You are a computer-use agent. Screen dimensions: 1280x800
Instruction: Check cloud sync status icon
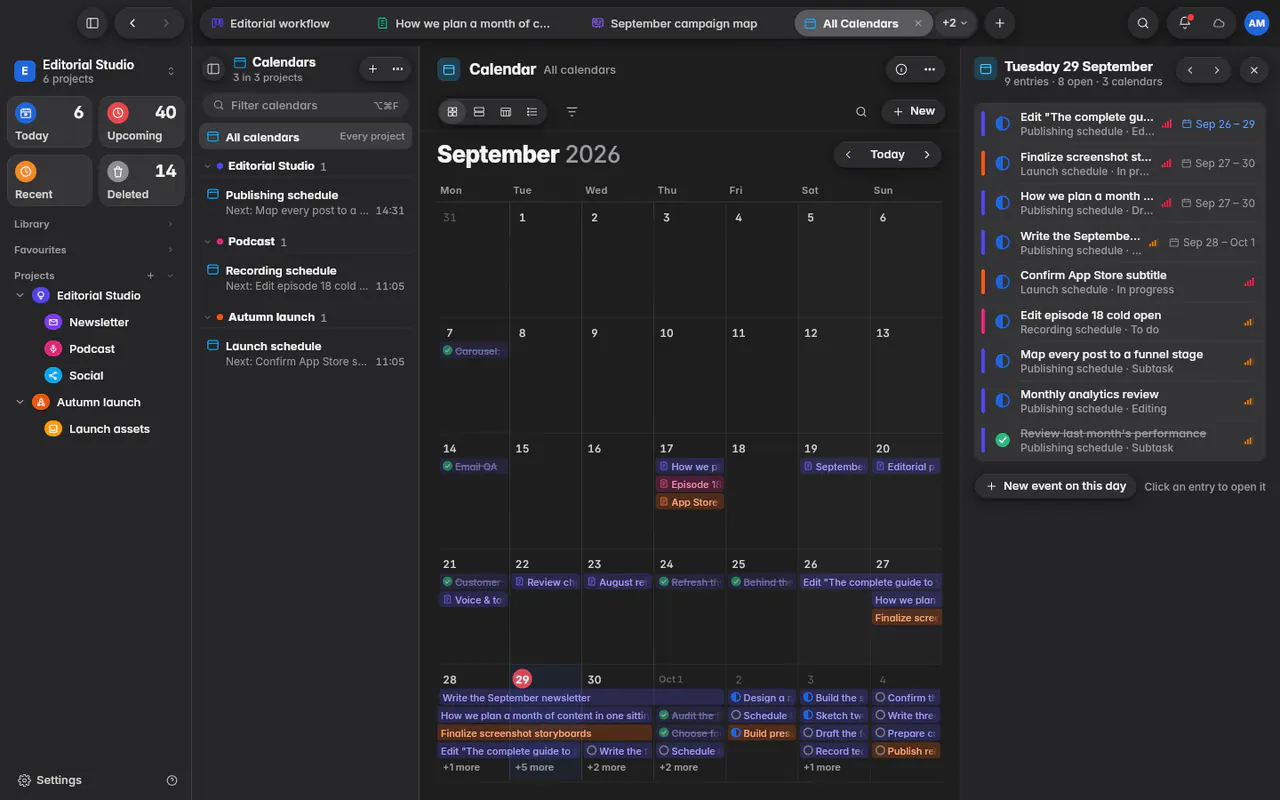point(1219,23)
